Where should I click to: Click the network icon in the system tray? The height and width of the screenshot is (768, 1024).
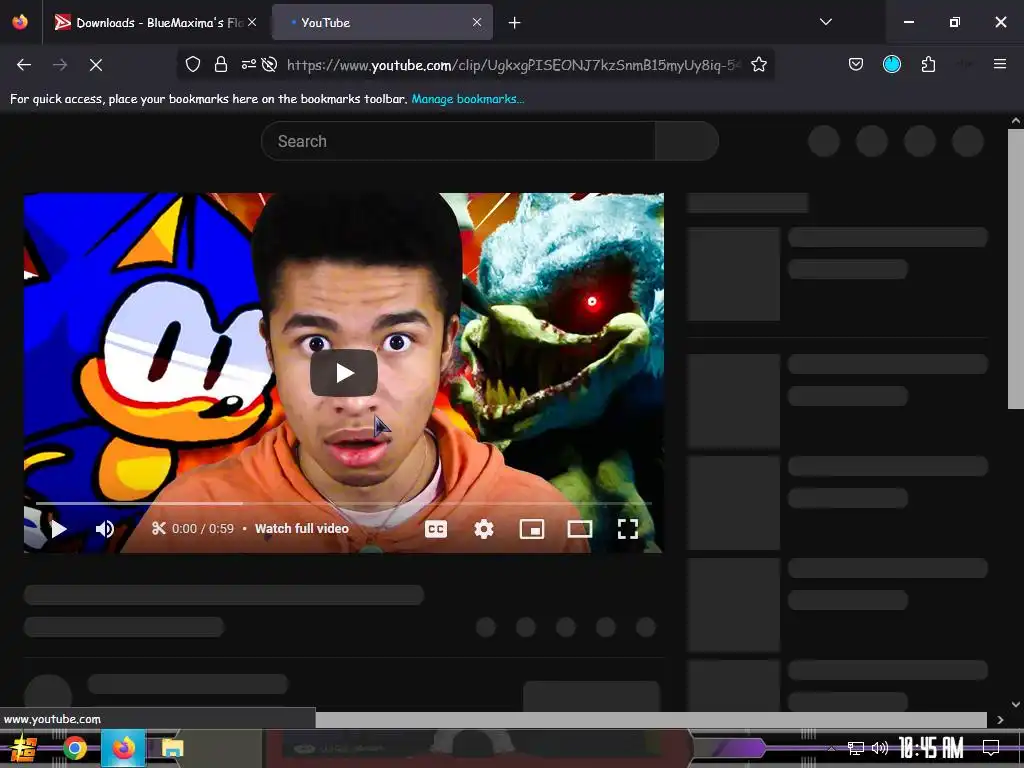click(x=856, y=748)
